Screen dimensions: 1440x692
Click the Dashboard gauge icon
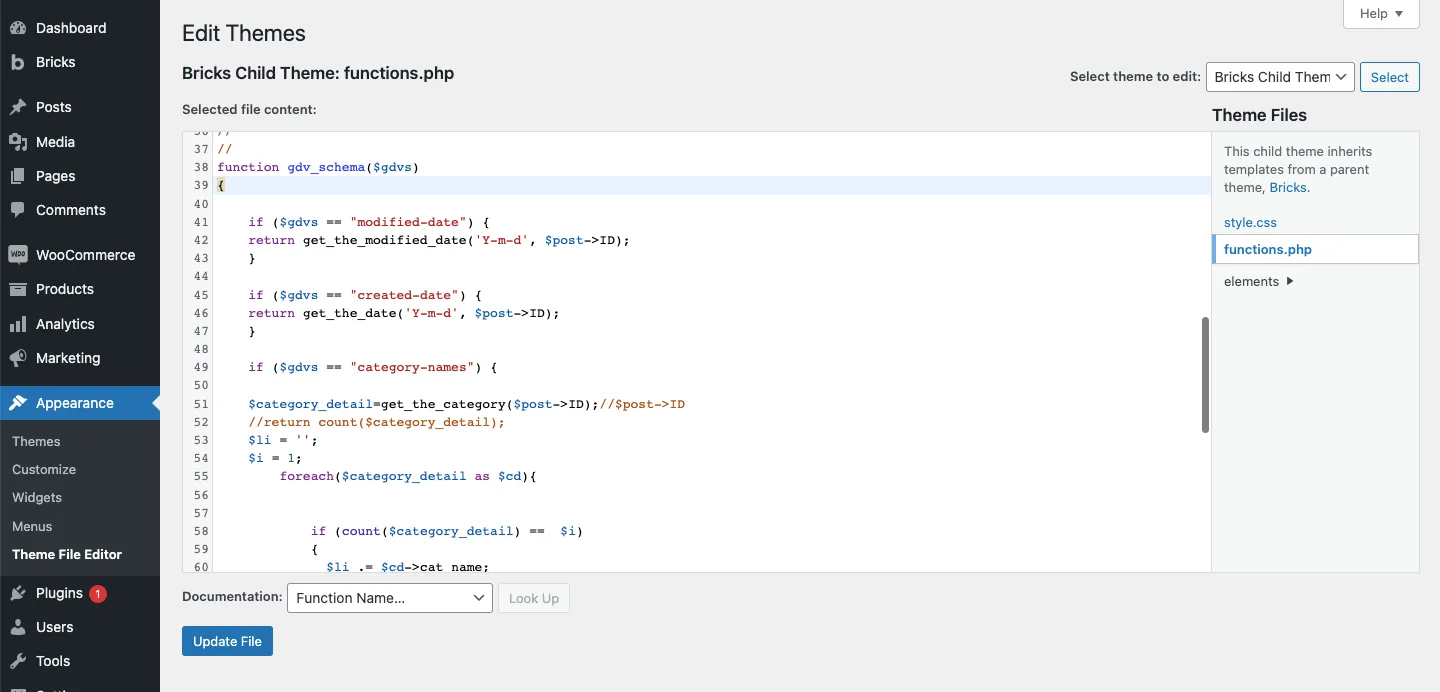click(17, 28)
